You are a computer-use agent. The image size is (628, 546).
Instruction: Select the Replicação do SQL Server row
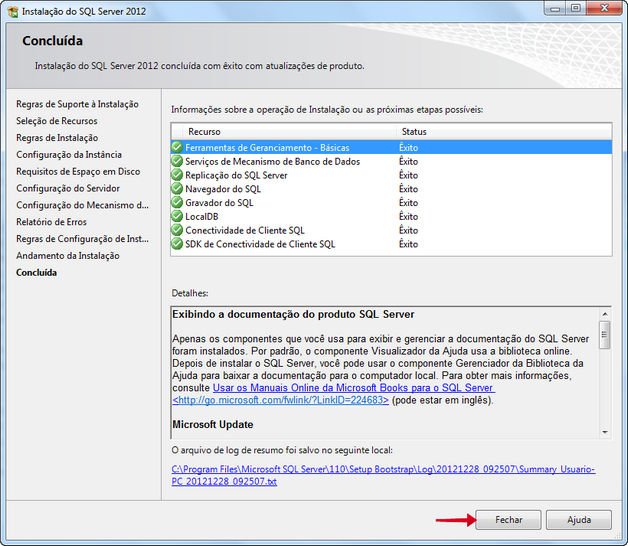pyautogui.click(x=391, y=175)
